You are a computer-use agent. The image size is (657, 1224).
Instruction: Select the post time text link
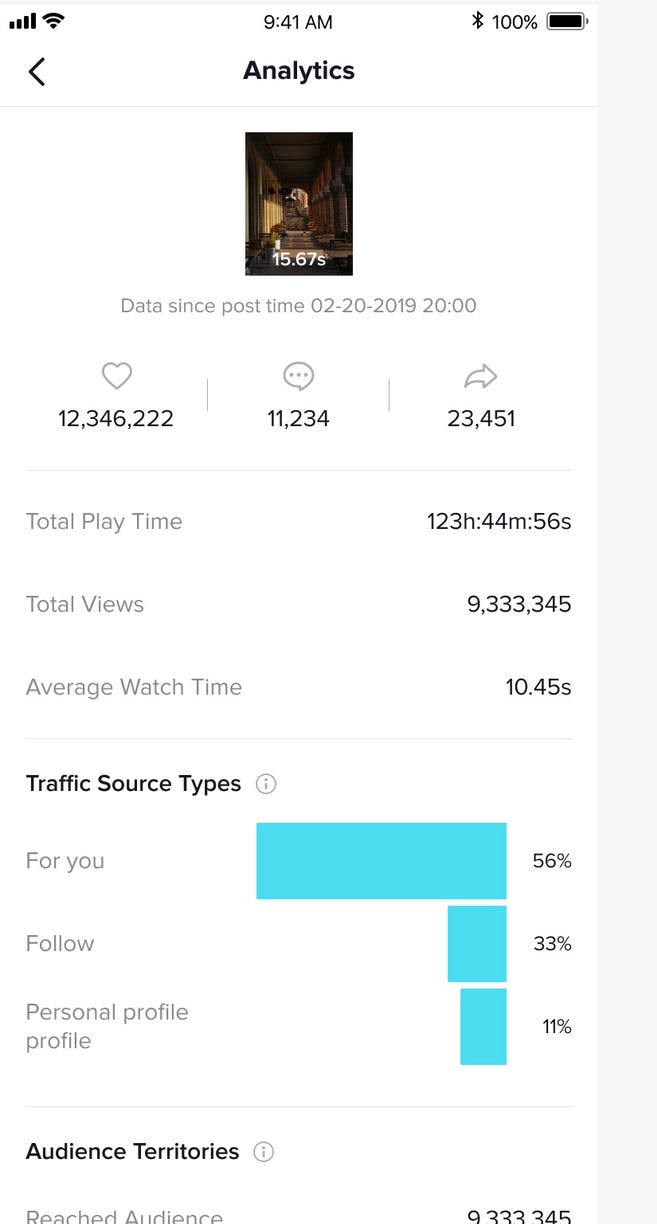click(298, 306)
